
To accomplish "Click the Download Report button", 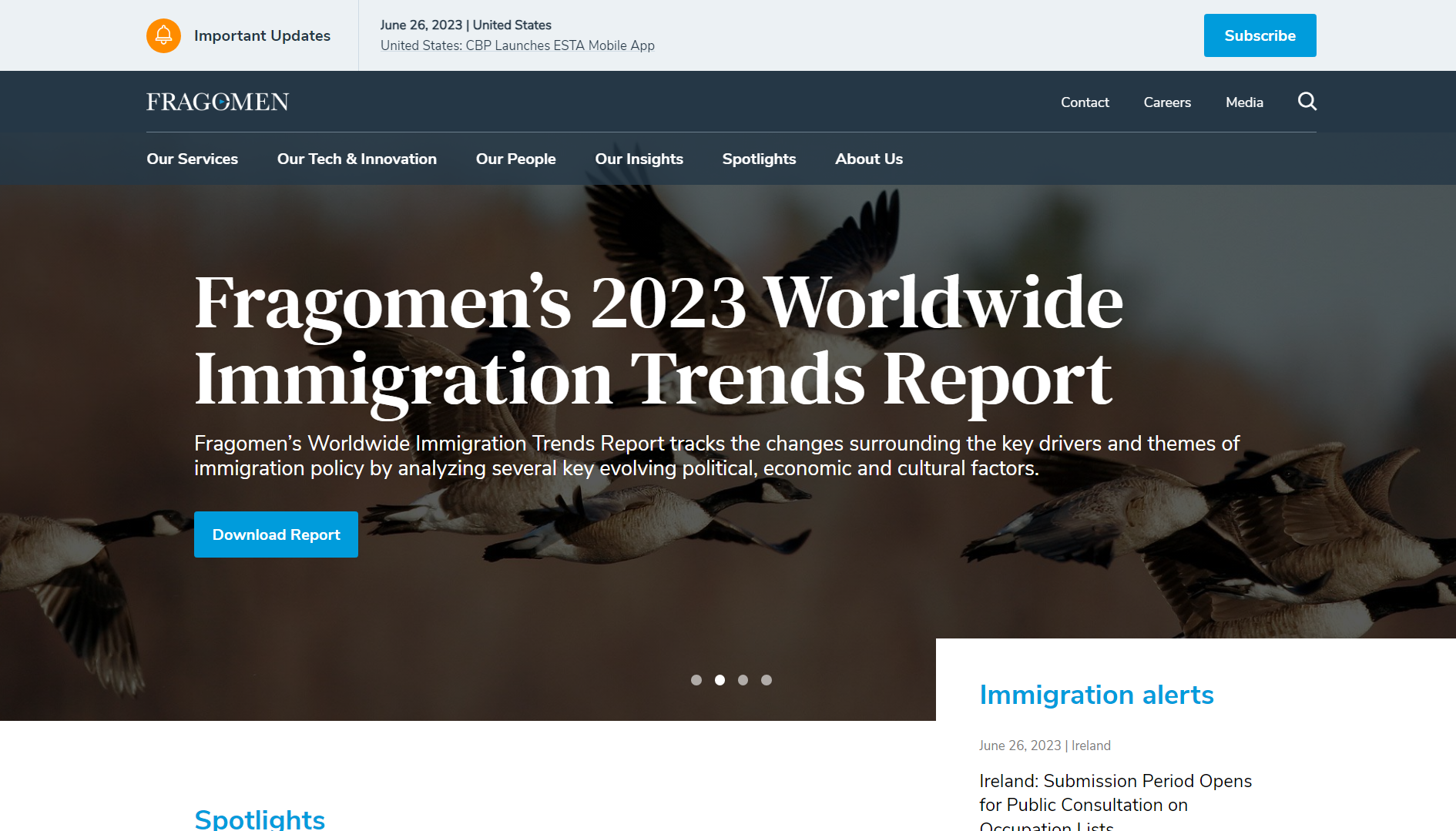I will 276,534.
